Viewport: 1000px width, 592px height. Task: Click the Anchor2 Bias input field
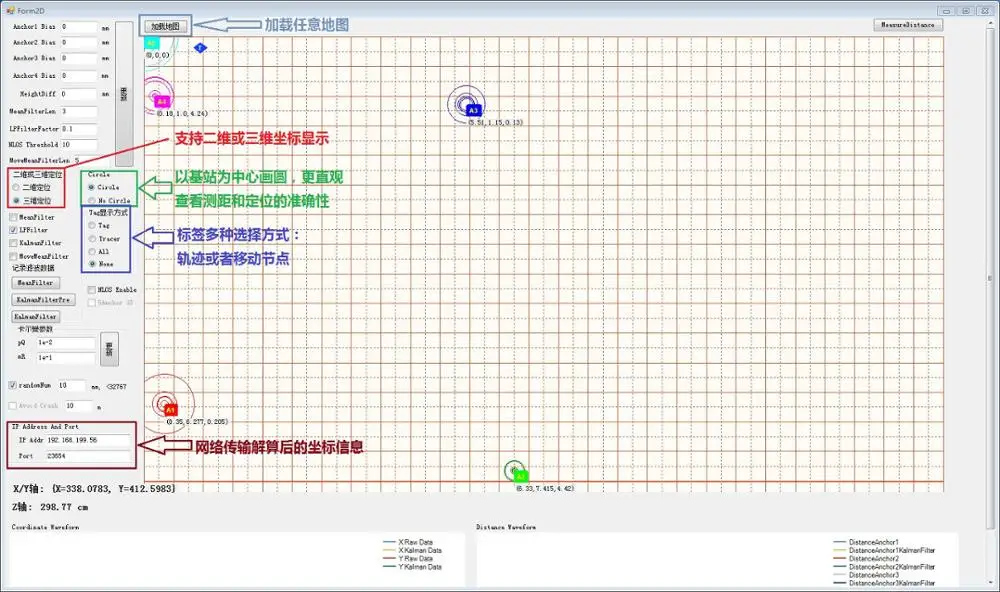click(79, 42)
